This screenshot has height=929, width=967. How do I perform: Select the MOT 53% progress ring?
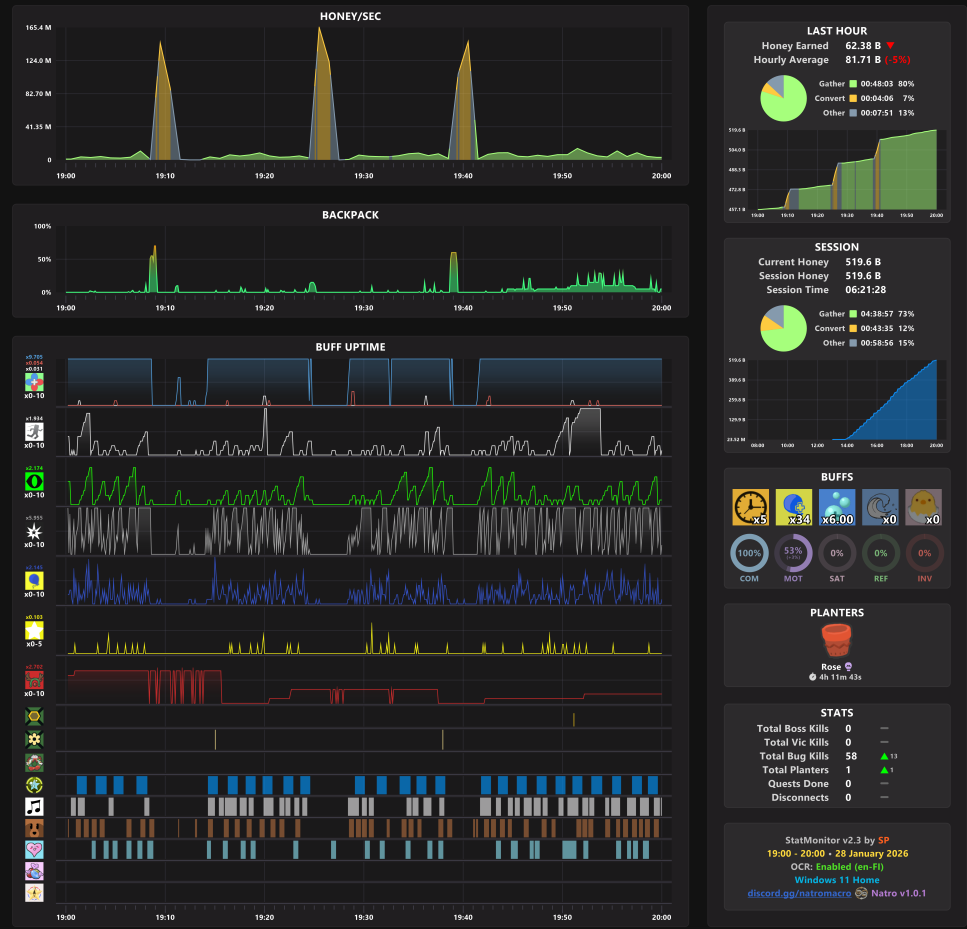[793, 553]
